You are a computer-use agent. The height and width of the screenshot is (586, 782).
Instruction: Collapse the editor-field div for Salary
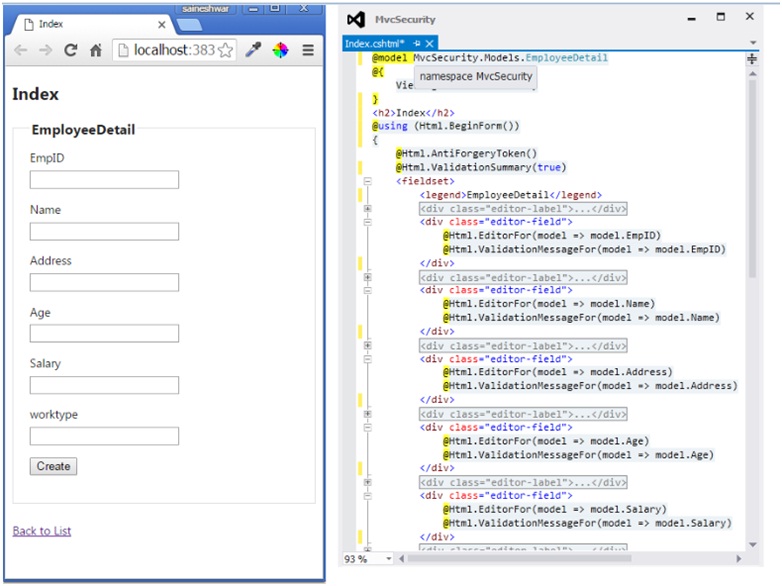(x=368, y=496)
